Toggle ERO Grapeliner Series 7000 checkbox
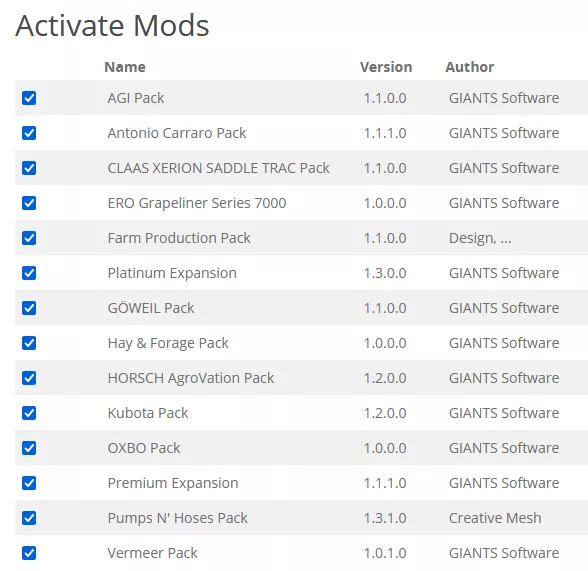This screenshot has width=588, height=571. point(29,203)
